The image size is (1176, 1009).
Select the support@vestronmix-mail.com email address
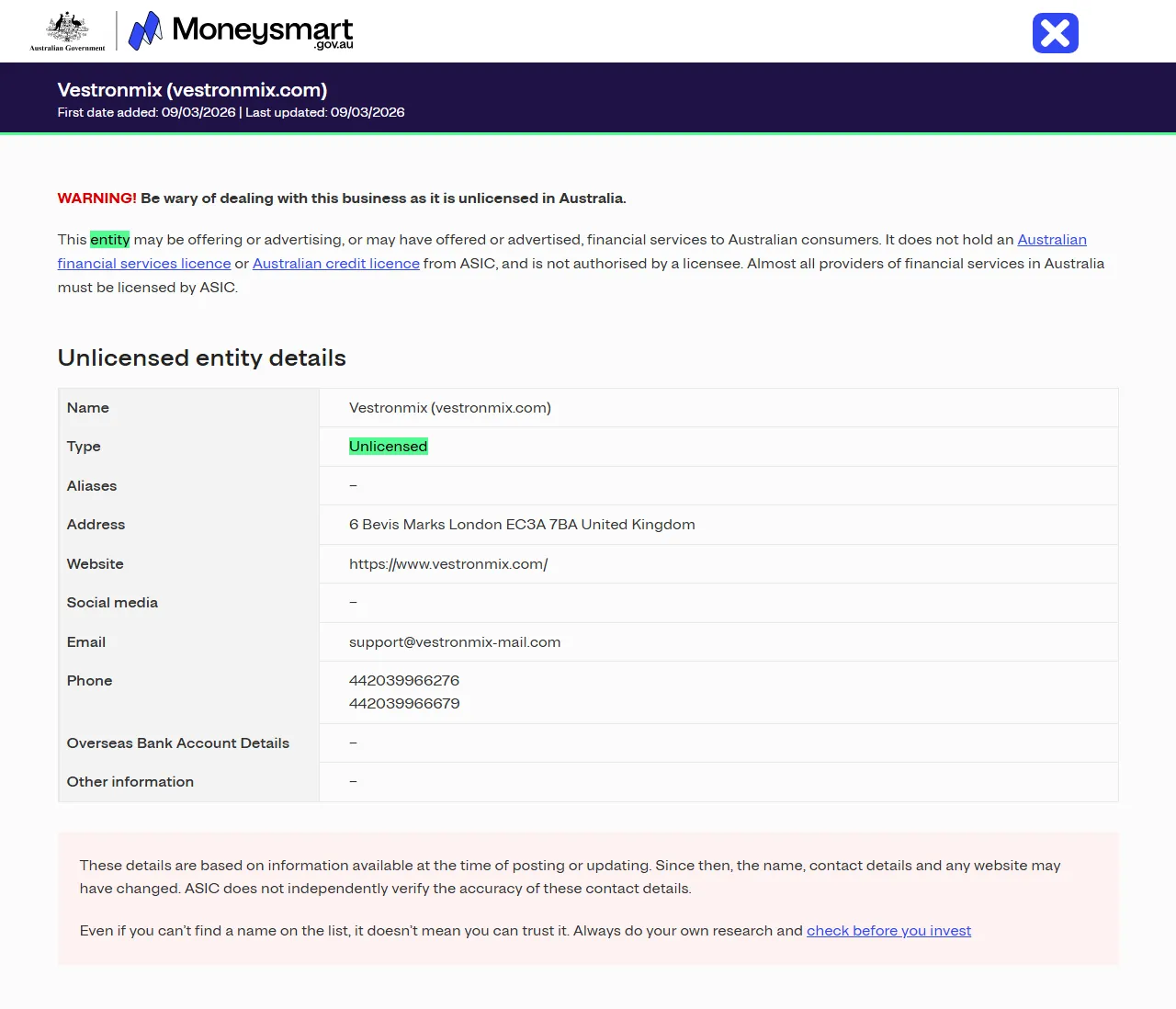pyautogui.click(x=455, y=642)
